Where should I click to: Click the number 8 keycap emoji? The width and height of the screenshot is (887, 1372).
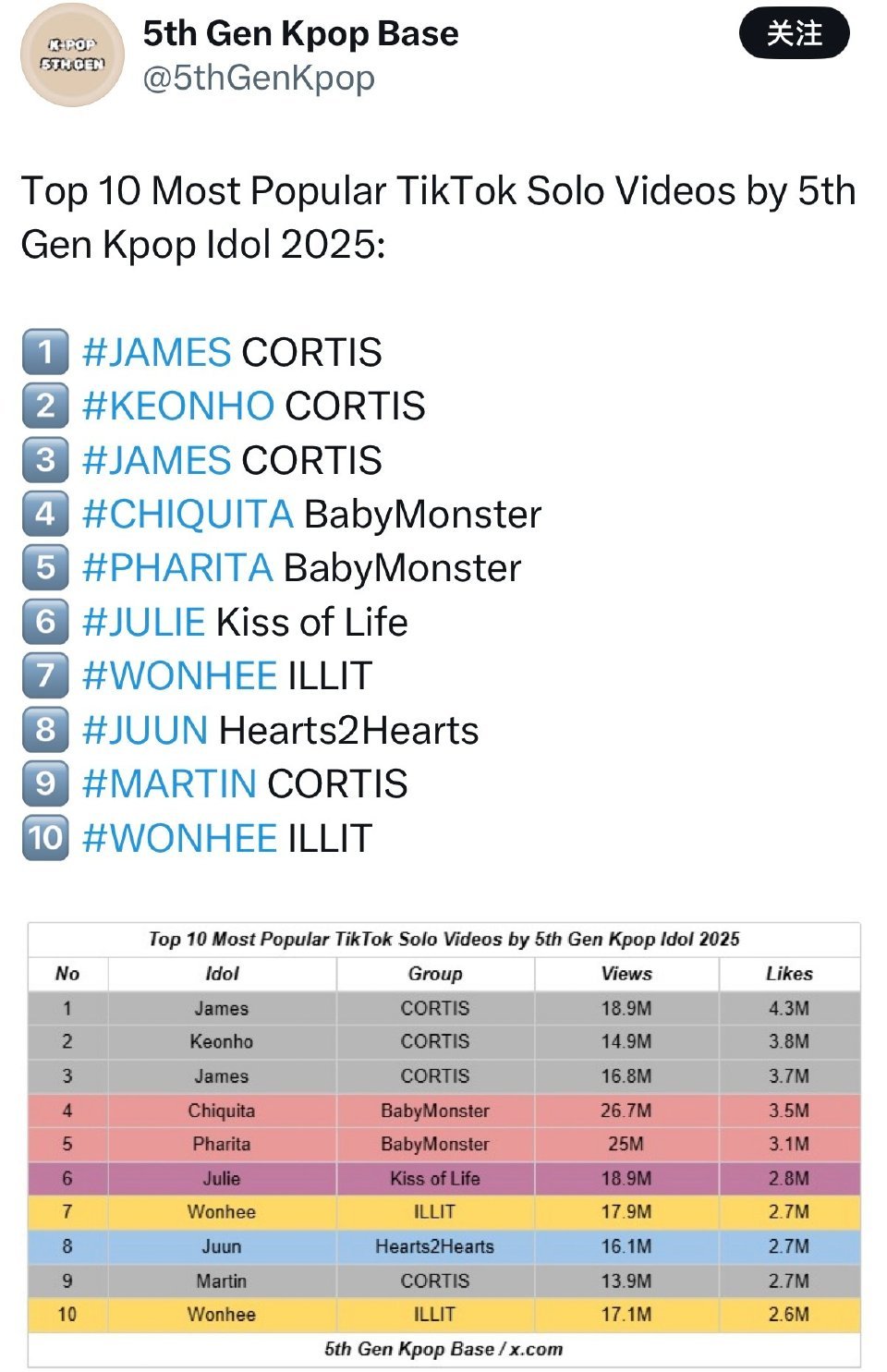pyautogui.click(x=45, y=729)
